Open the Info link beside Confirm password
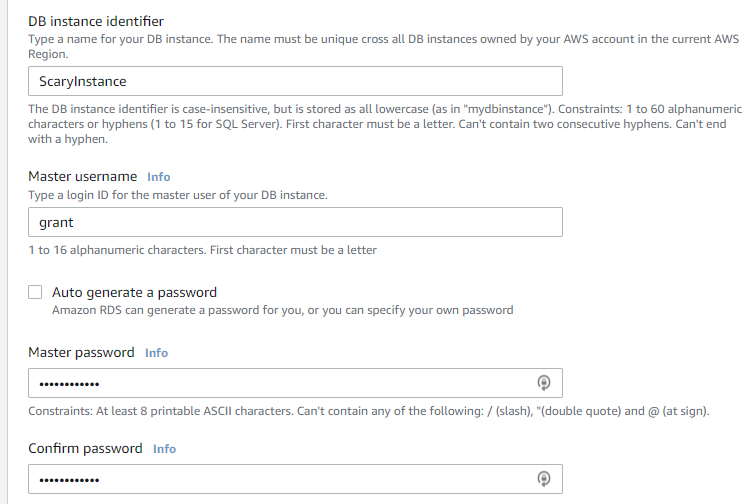The height and width of the screenshot is (504, 749). pos(164,449)
